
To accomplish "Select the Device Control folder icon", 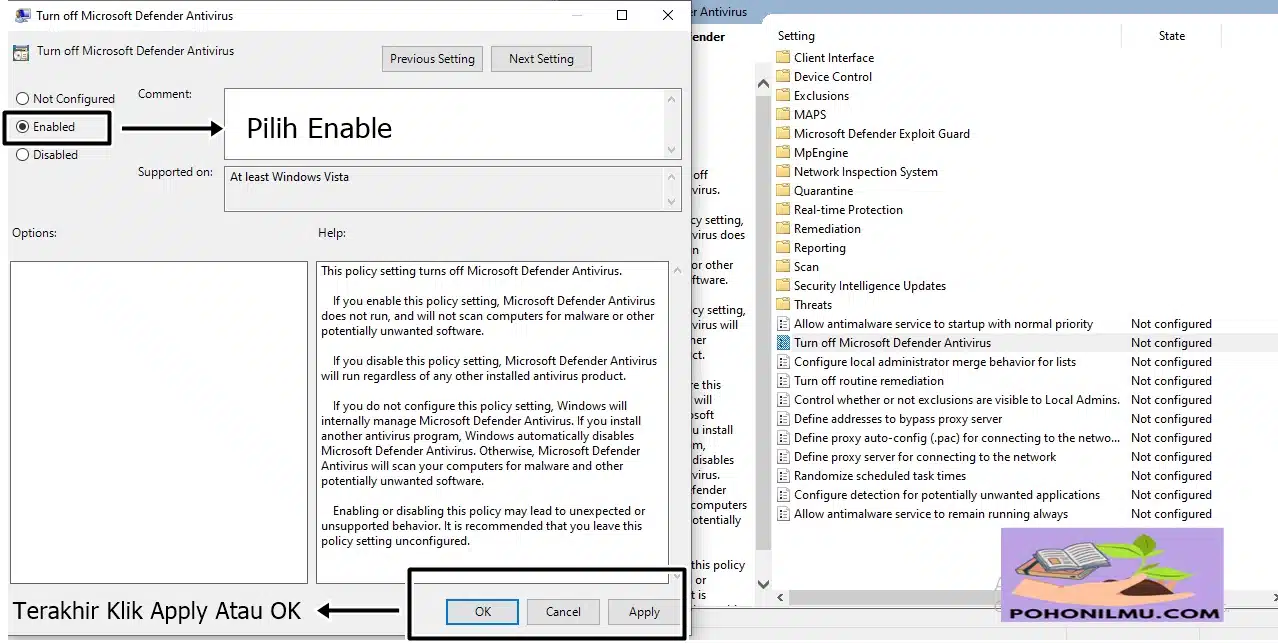I will pyautogui.click(x=784, y=76).
